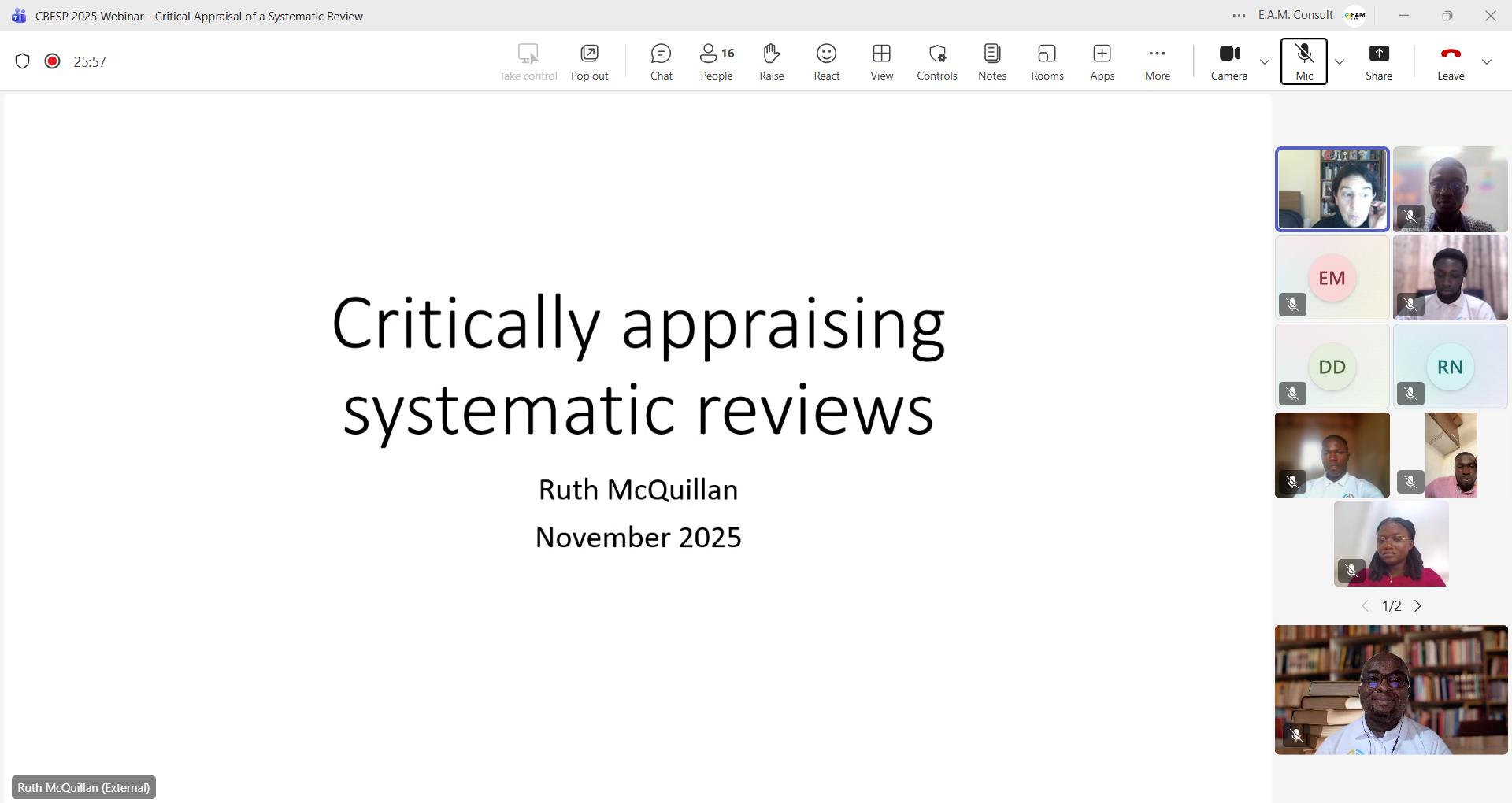
Task: Raise your hand in the meeting
Action: (x=771, y=61)
